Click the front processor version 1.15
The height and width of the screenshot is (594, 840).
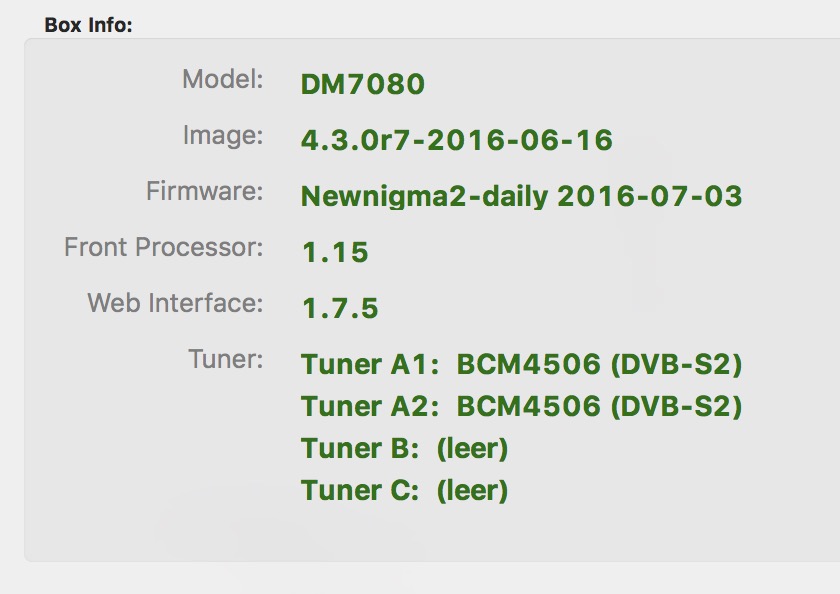pos(335,253)
